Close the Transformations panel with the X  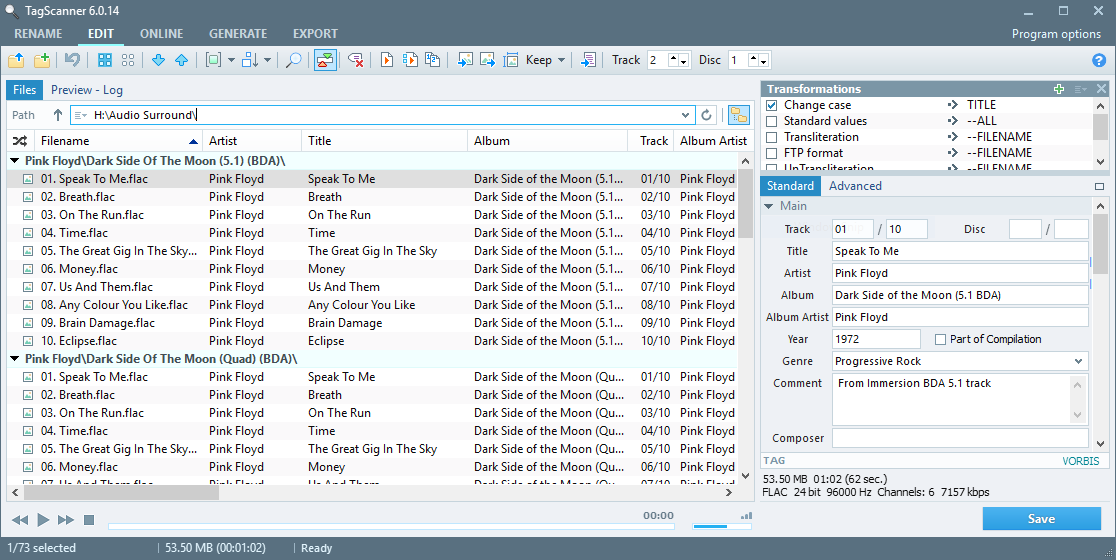pyautogui.click(x=1101, y=89)
